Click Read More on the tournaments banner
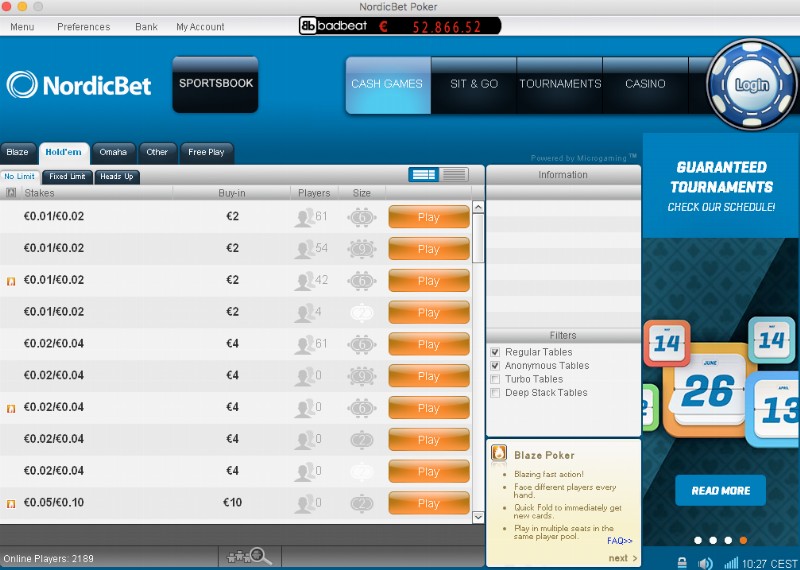The height and width of the screenshot is (570, 800). click(720, 490)
